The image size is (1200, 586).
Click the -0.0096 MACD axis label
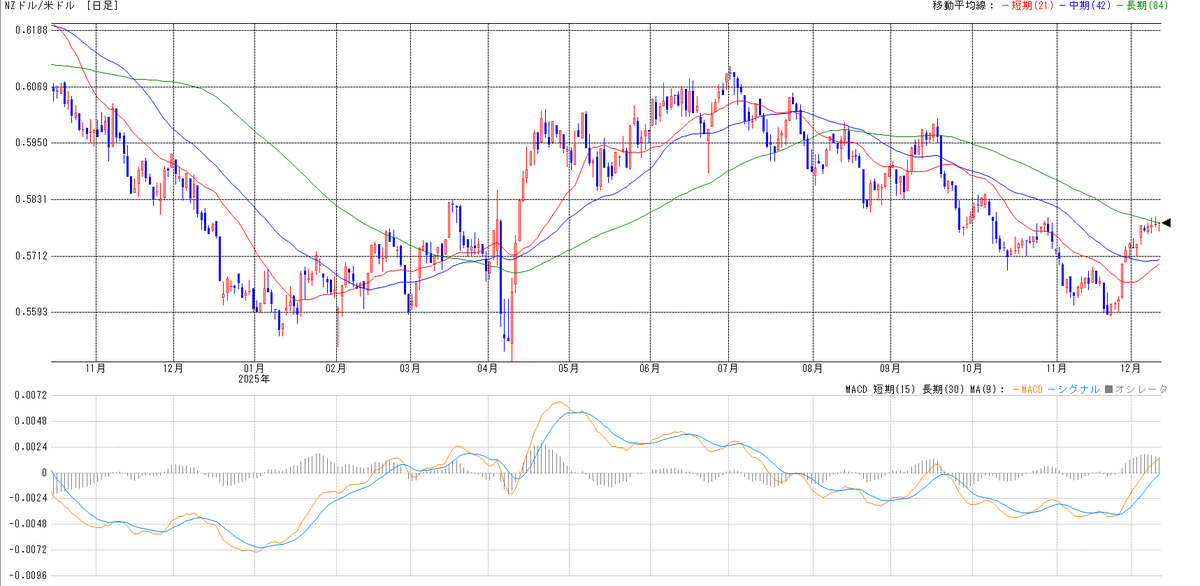click(28, 576)
